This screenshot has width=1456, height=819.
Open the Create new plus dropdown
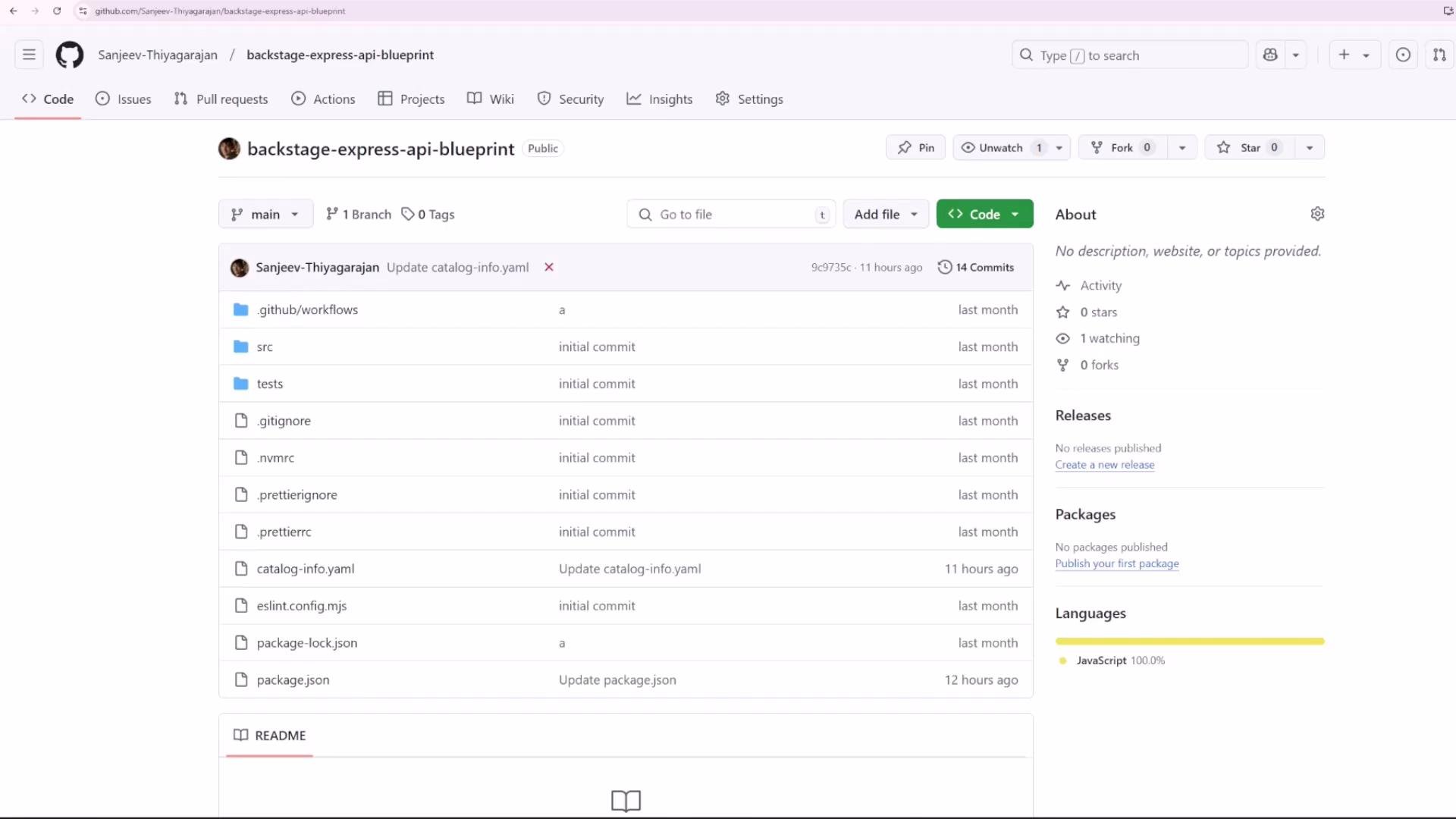[1354, 55]
